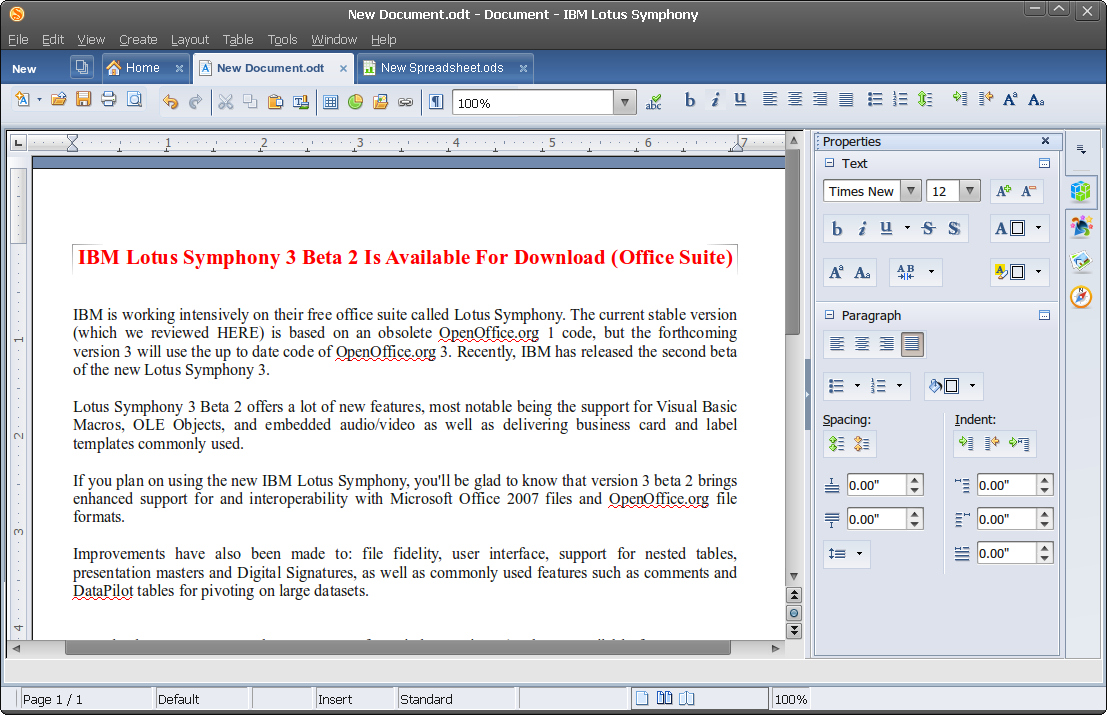The height and width of the screenshot is (715, 1107).
Task: Open the font size 12 dropdown
Action: coord(970,191)
